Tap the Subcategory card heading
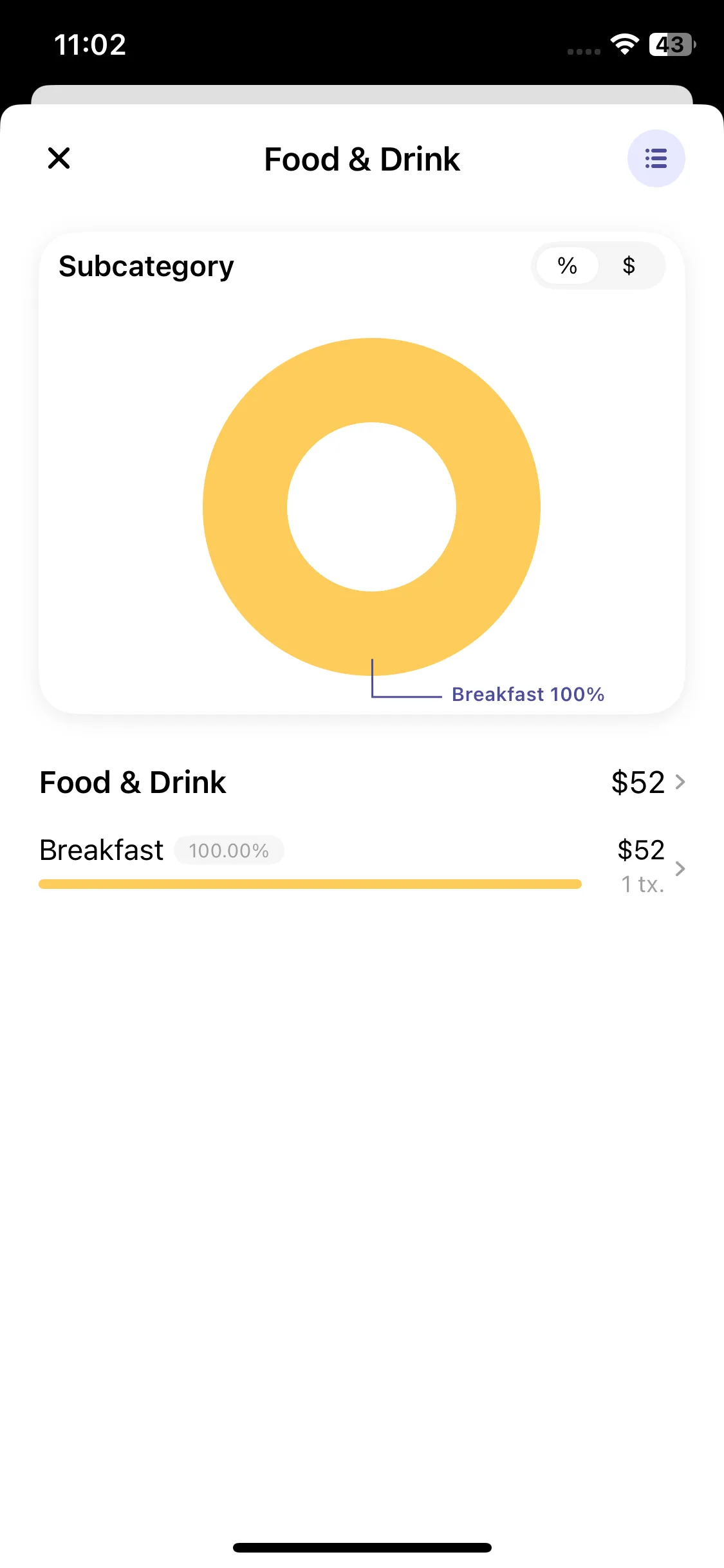The width and height of the screenshot is (724, 1568). [146, 266]
